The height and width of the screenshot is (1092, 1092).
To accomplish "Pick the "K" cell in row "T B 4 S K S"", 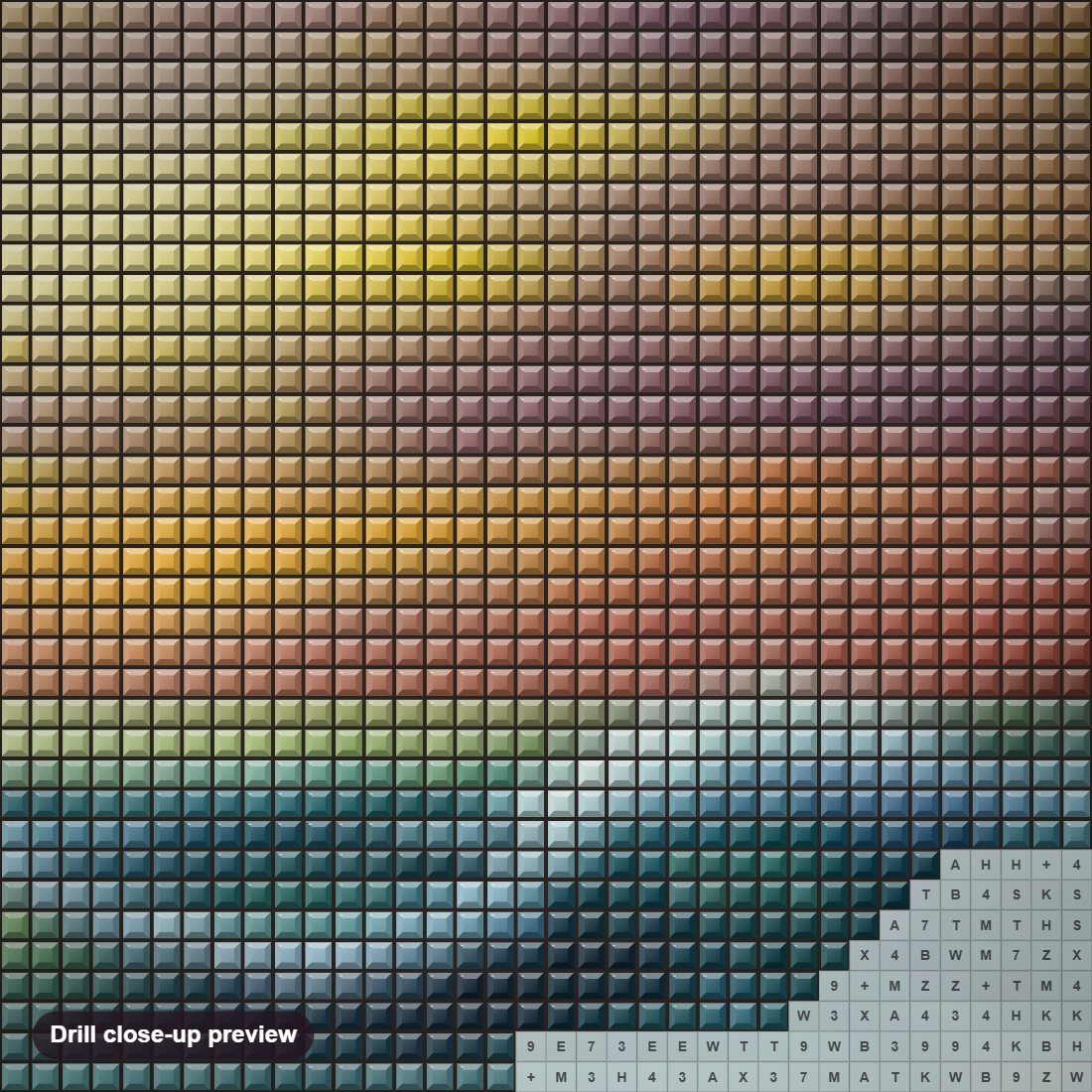I will 1046,894.
